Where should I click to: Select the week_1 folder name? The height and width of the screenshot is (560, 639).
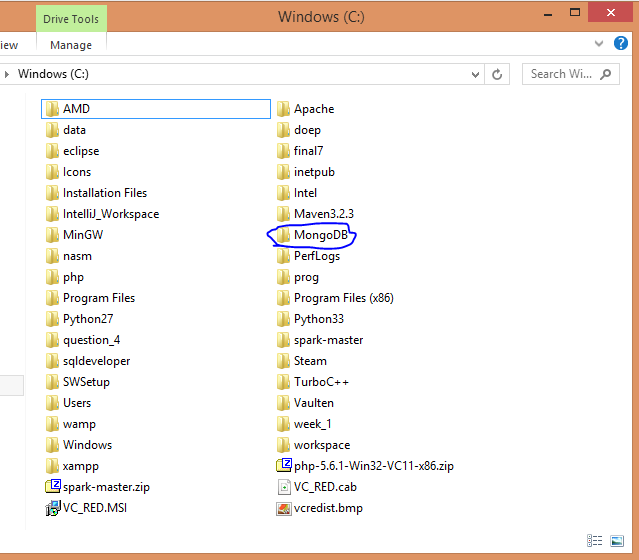click(x=313, y=424)
